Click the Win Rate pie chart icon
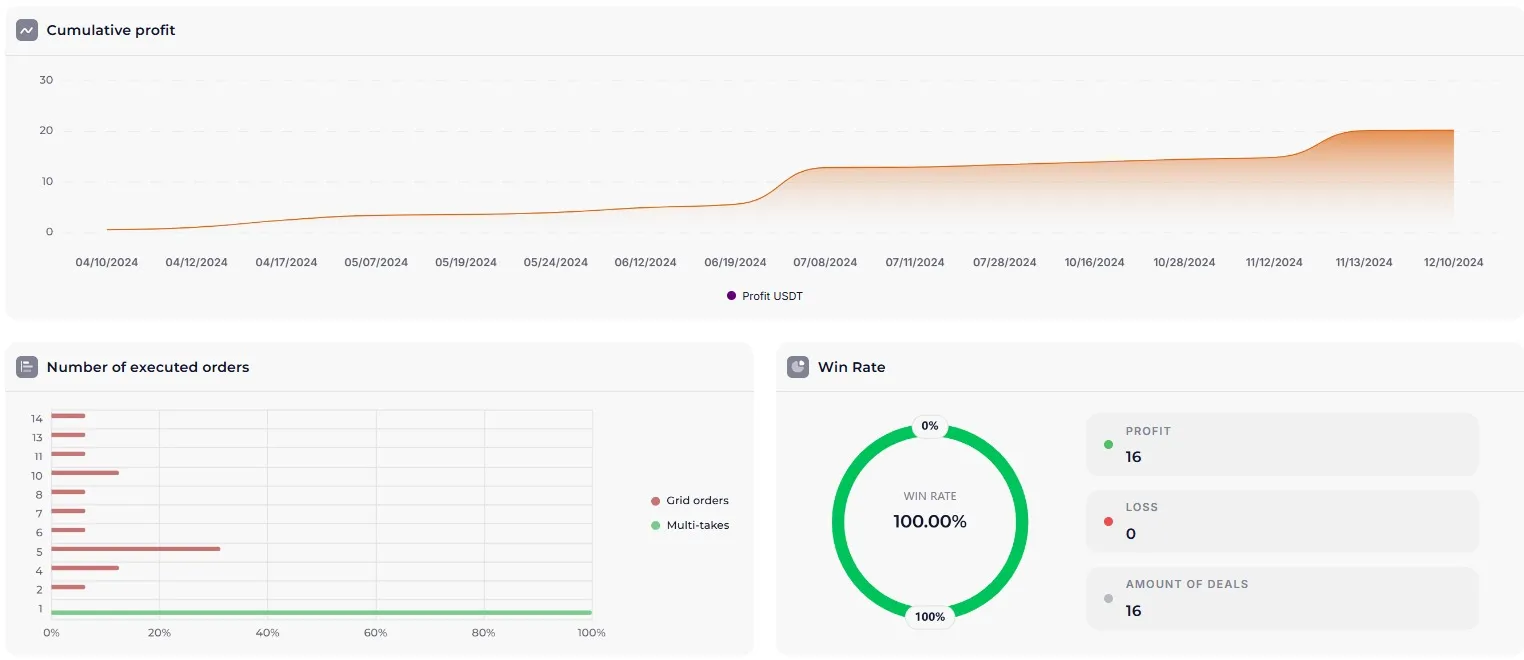 798,367
